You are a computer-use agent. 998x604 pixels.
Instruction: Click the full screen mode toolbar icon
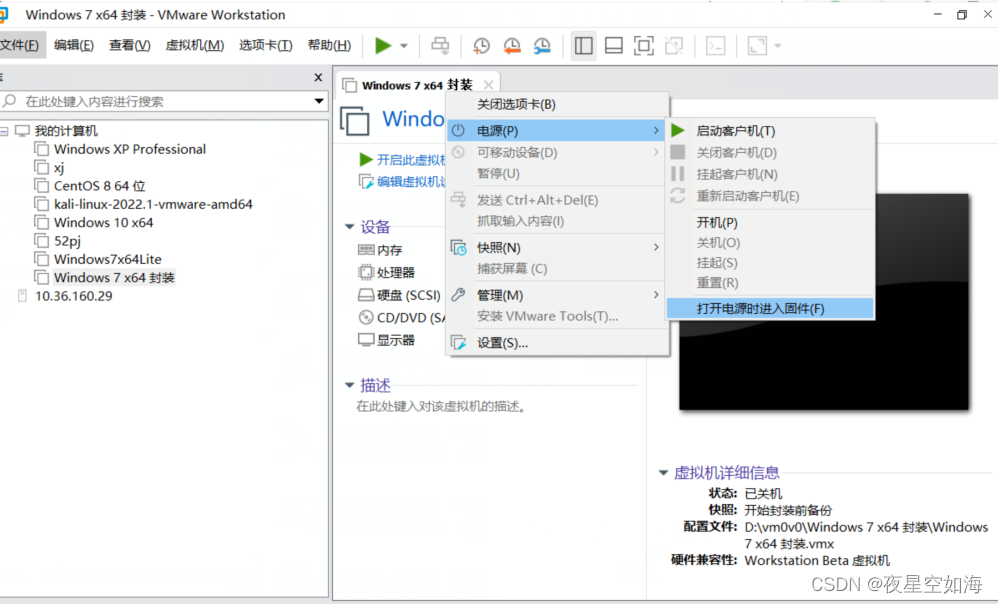pyautogui.click(x=642, y=45)
